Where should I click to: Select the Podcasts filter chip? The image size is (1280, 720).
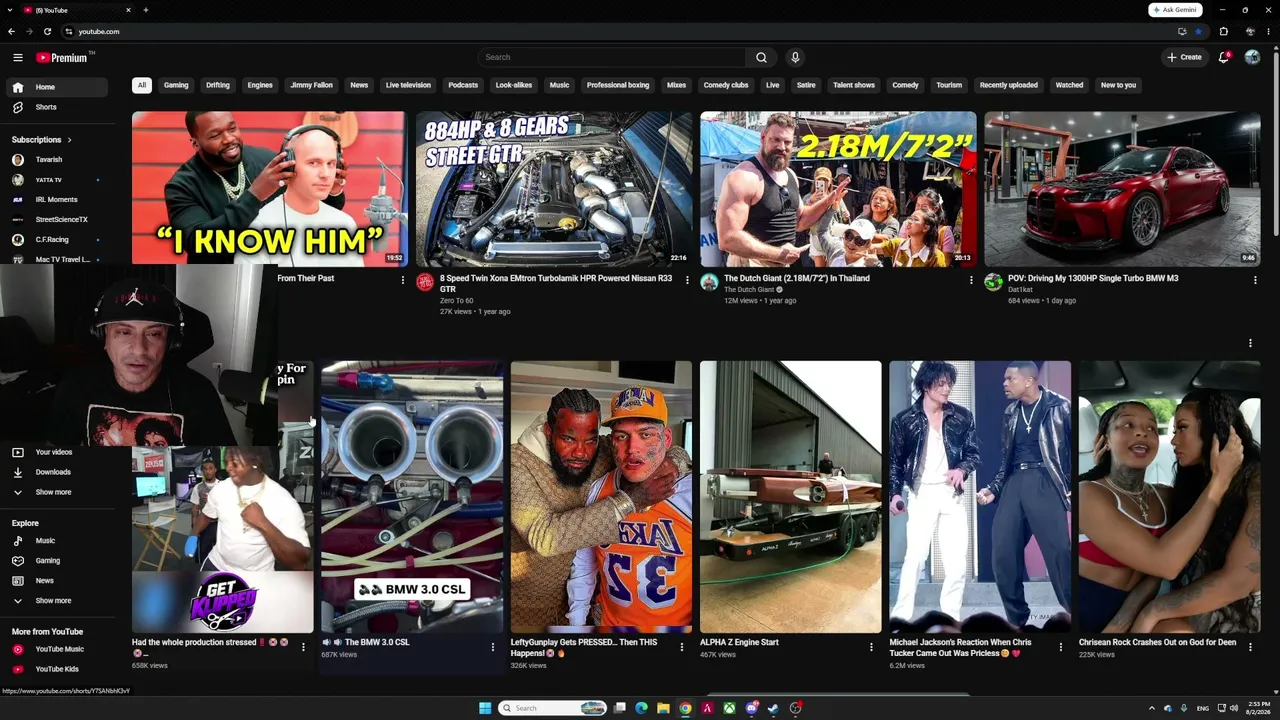pyautogui.click(x=463, y=85)
